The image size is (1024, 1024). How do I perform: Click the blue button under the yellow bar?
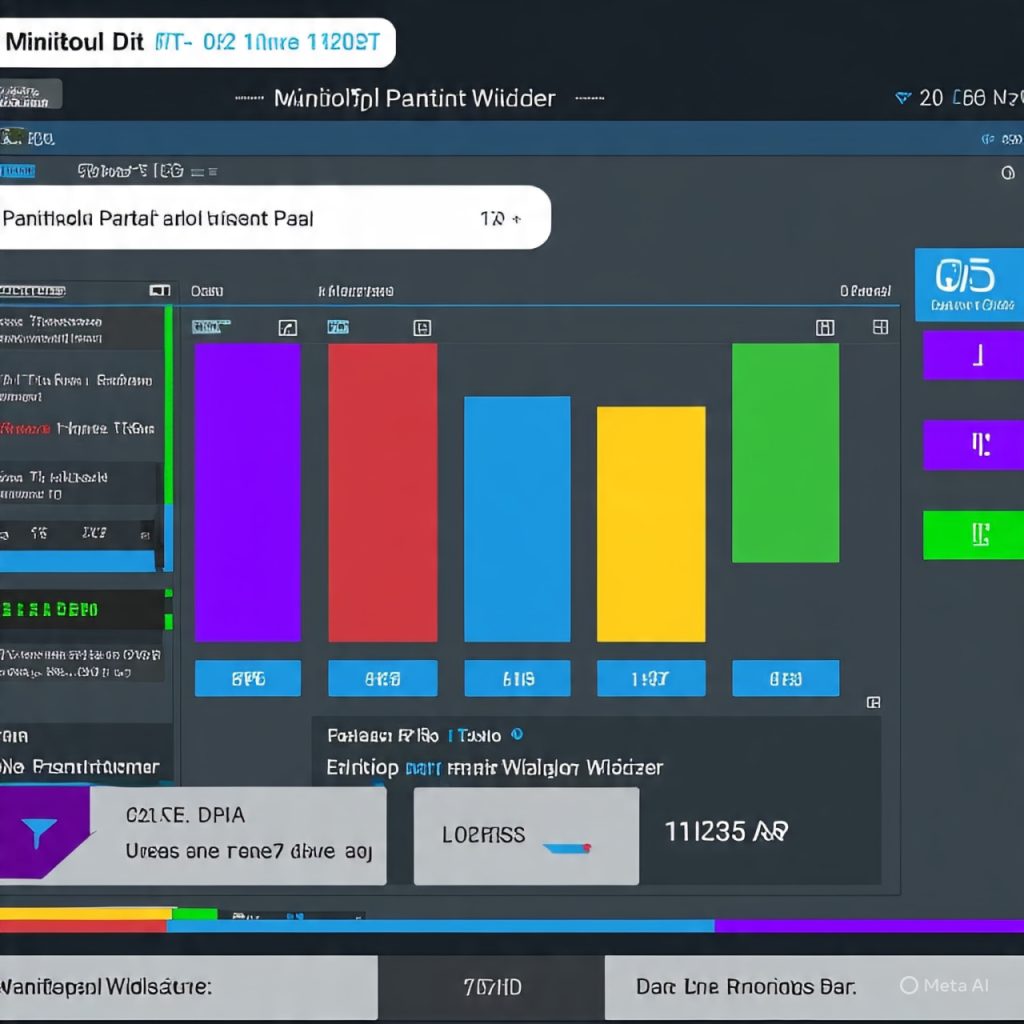[x=650, y=679]
